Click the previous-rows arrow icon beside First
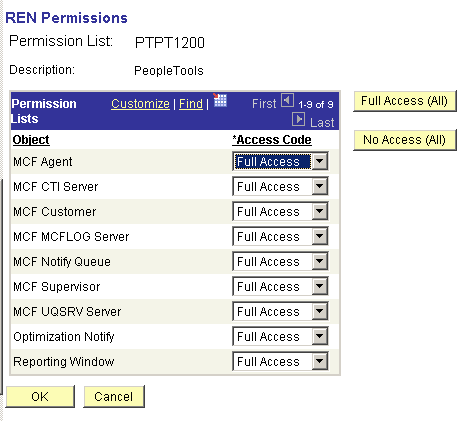 [x=287, y=100]
